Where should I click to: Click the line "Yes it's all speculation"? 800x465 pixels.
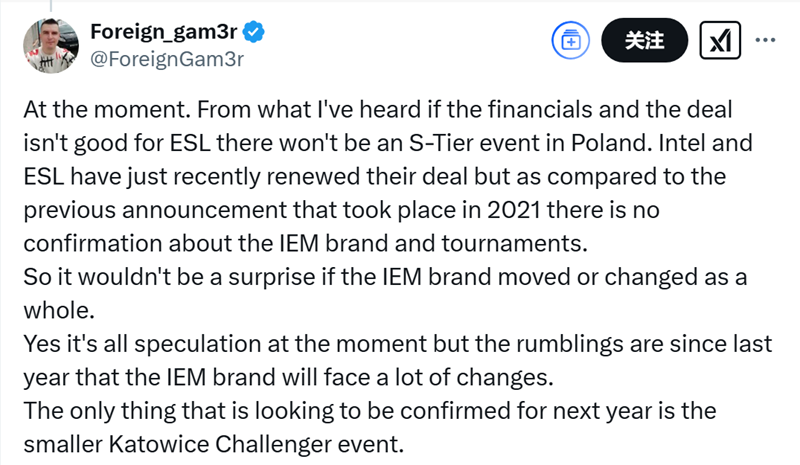(x=398, y=344)
